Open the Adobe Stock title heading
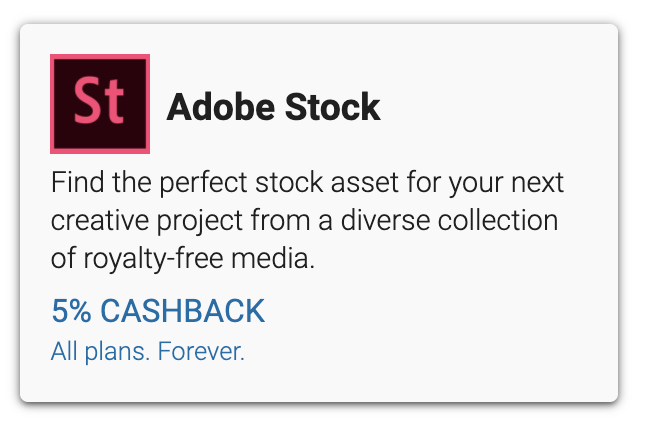650x432 pixels. pos(273,107)
